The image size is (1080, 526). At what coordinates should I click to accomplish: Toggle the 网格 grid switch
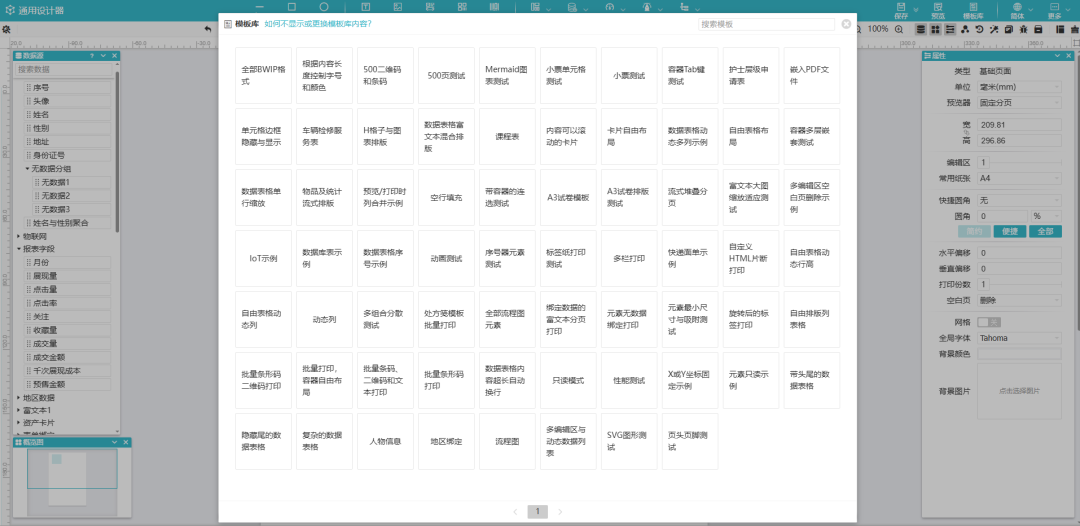(988, 322)
